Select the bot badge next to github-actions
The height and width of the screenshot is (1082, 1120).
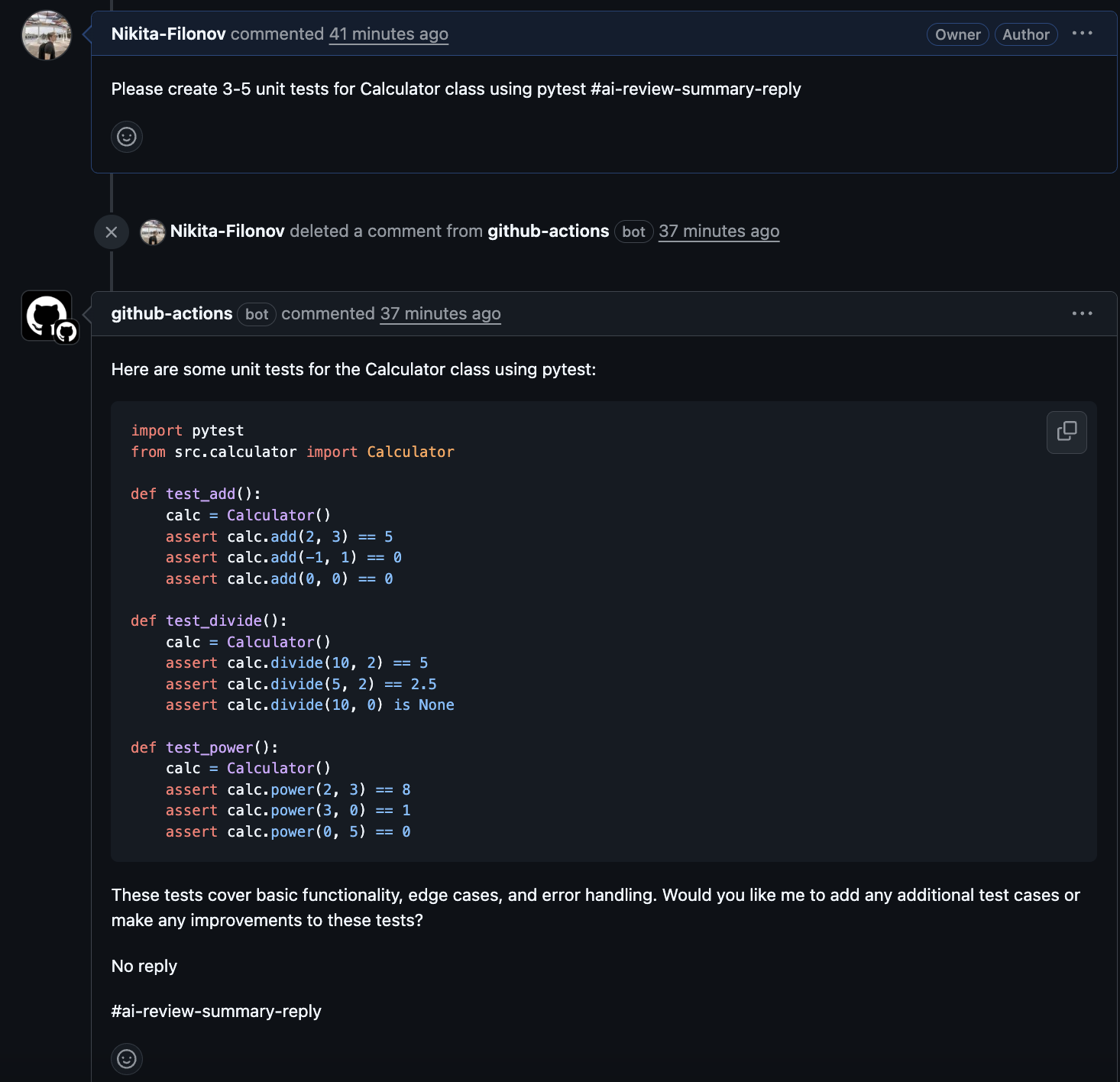256,314
